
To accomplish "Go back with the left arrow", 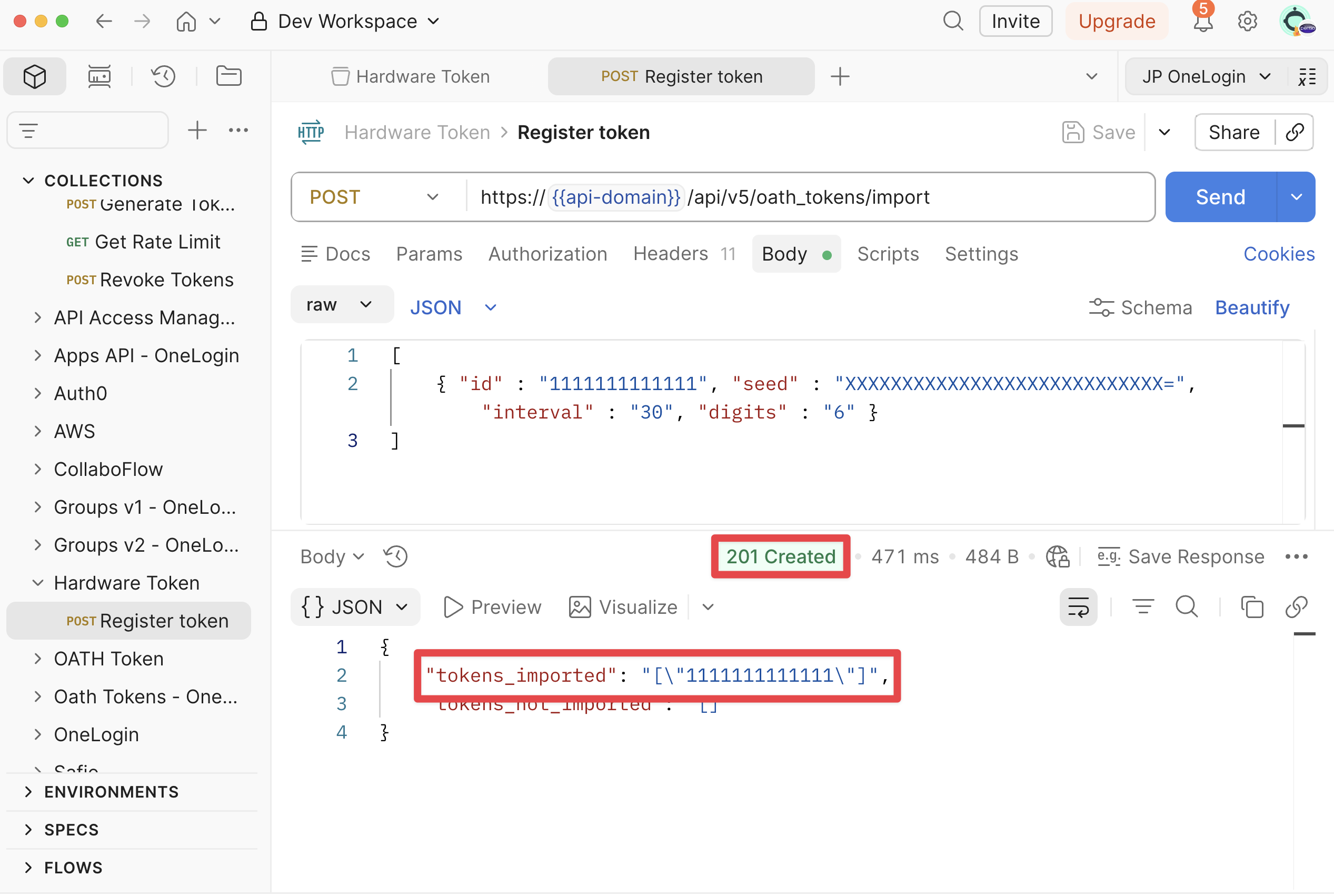I will (103, 22).
